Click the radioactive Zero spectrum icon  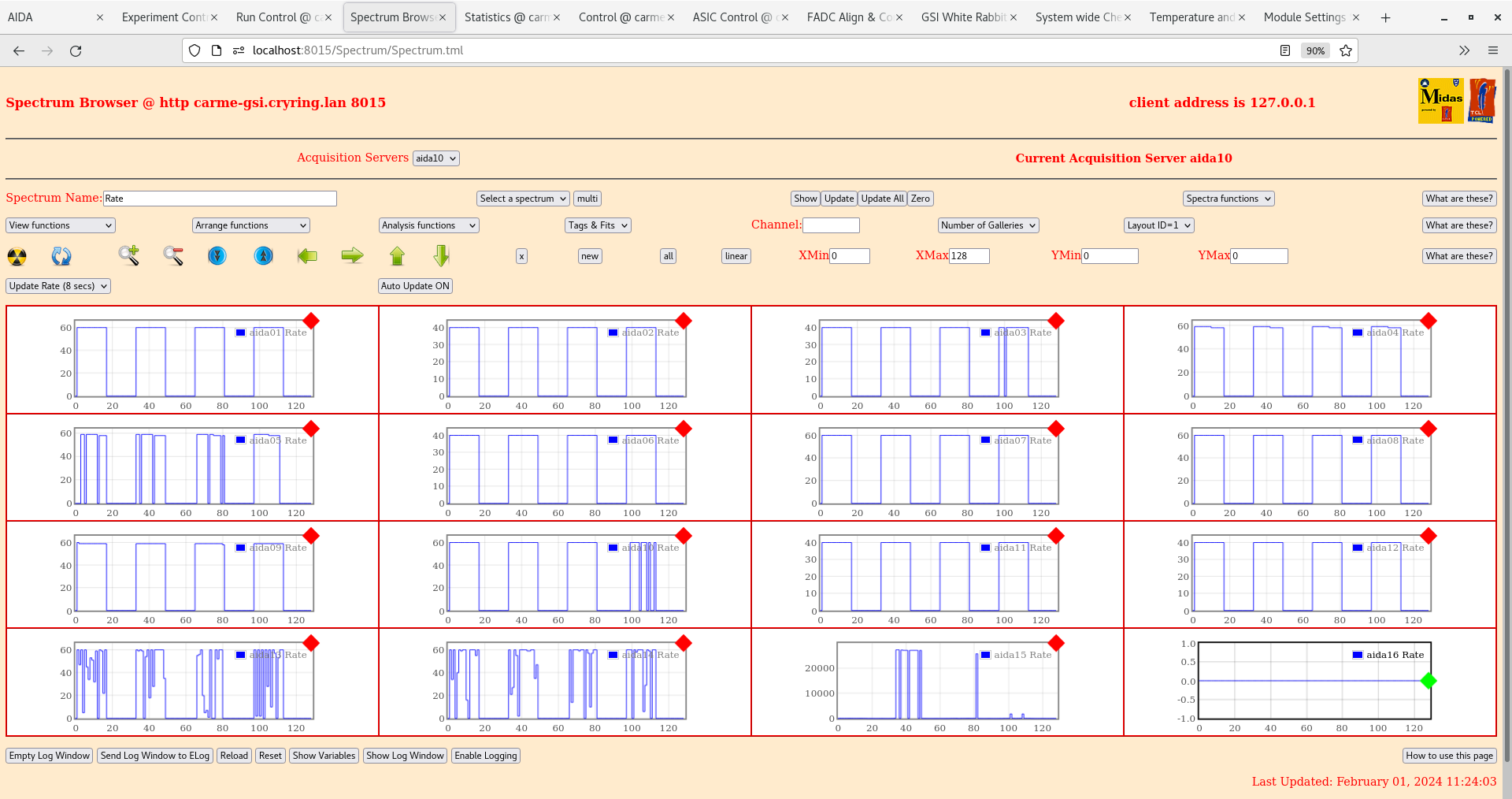(x=17, y=256)
